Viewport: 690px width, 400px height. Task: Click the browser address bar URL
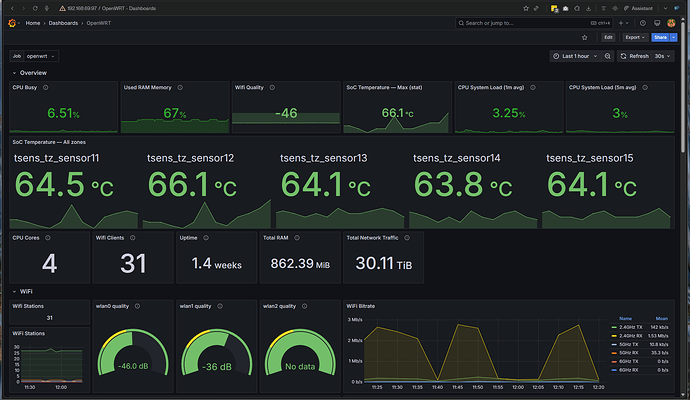[112, 8]
